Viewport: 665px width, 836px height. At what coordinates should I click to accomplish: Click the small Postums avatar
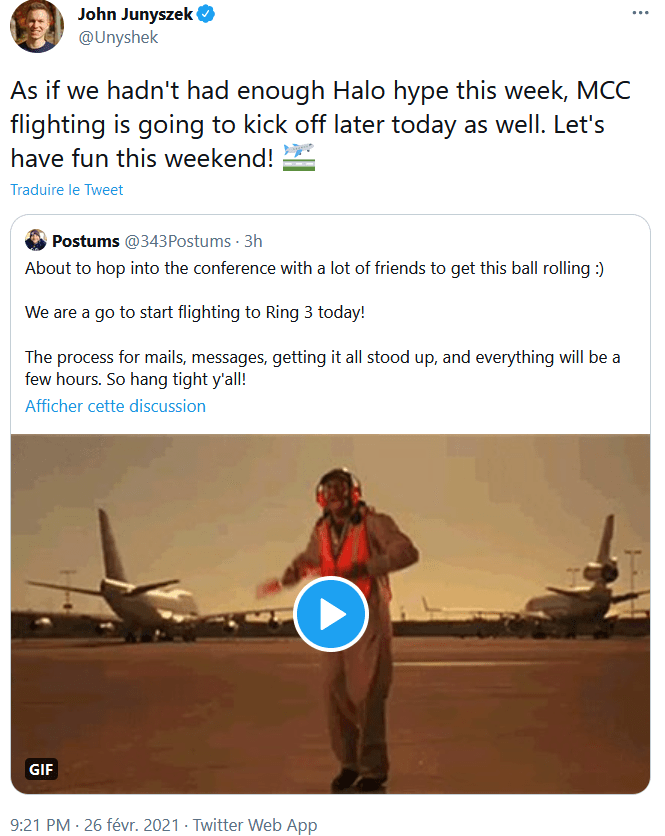[x=36, y=241]
